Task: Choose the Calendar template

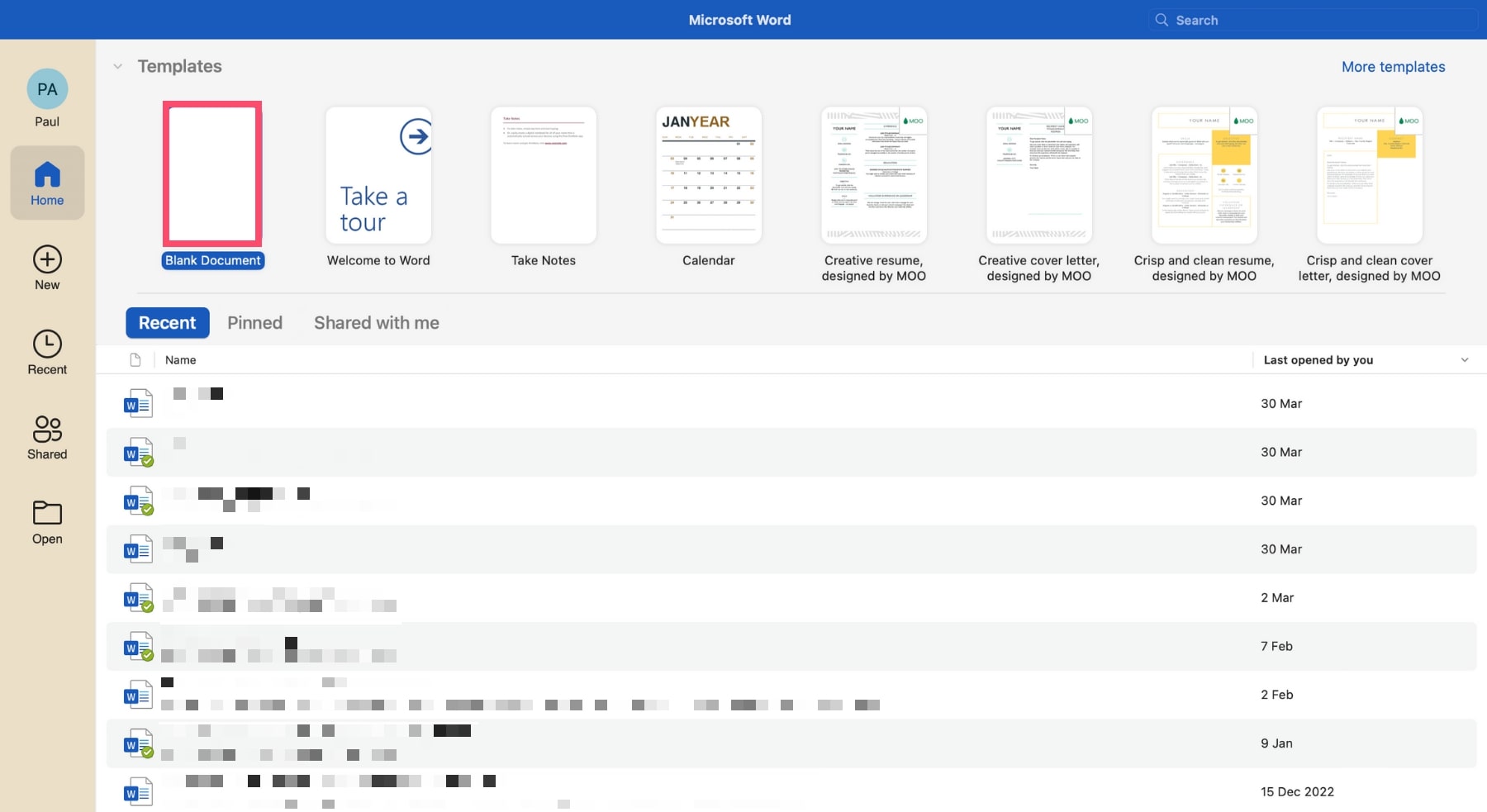Action: pos(709,175)
